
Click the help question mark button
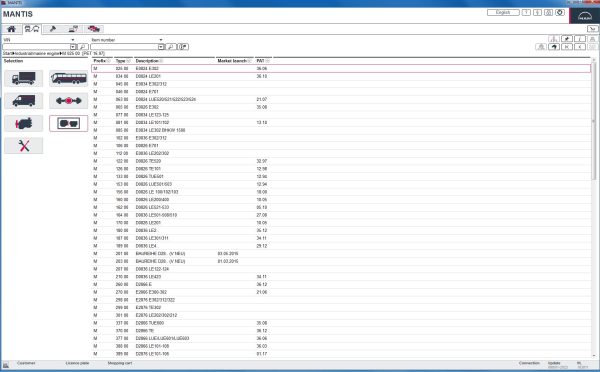[527, 13]
